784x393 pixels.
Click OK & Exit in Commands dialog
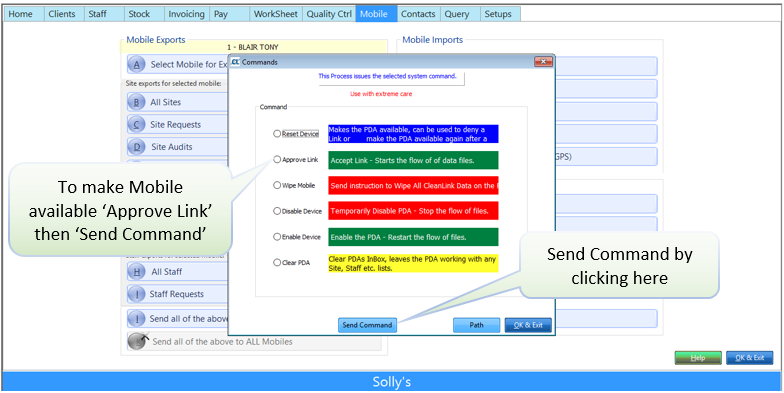(x=528, y=325)
